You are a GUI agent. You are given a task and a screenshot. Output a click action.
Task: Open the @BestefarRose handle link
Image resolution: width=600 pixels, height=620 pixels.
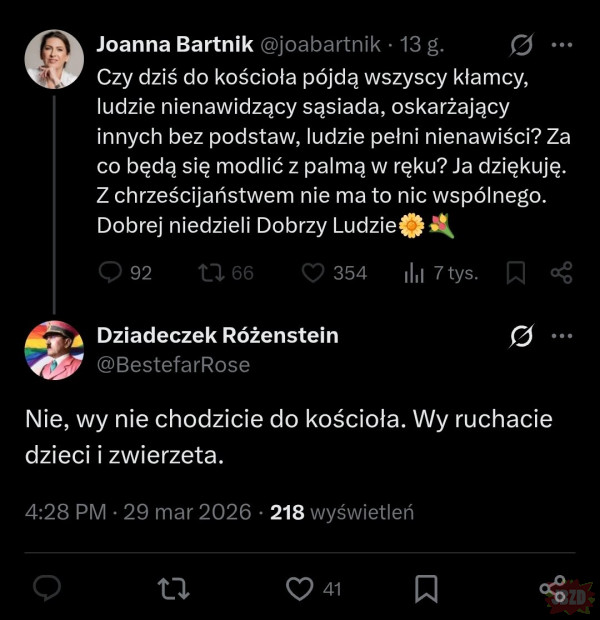[x=173, y=365]
